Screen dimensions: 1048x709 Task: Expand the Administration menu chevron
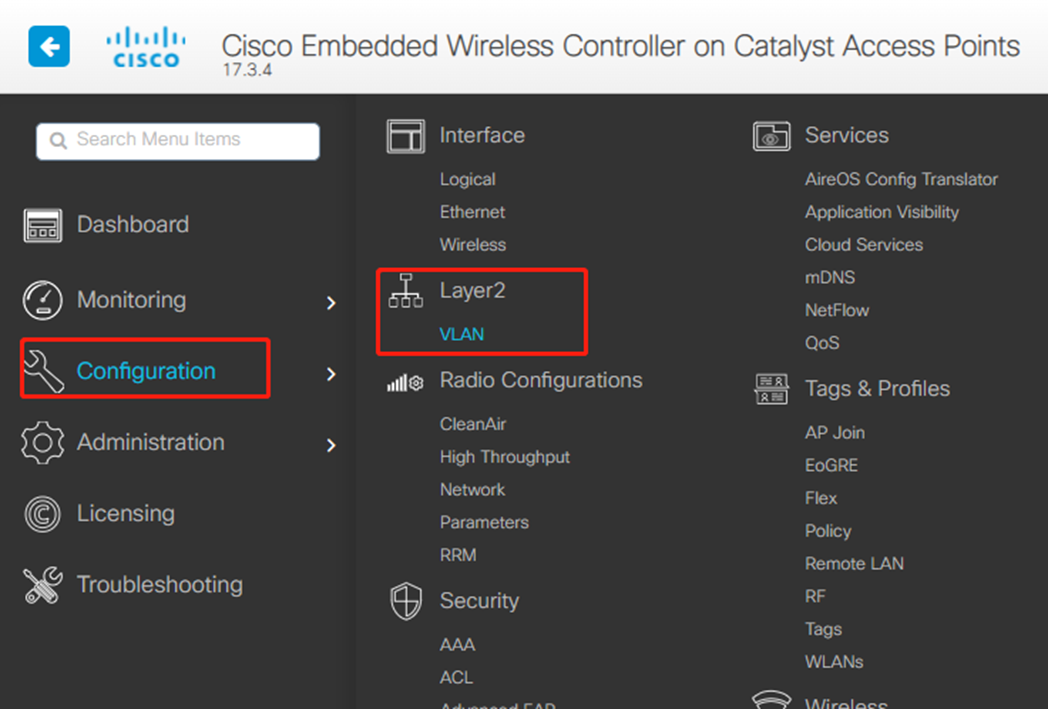331,445
